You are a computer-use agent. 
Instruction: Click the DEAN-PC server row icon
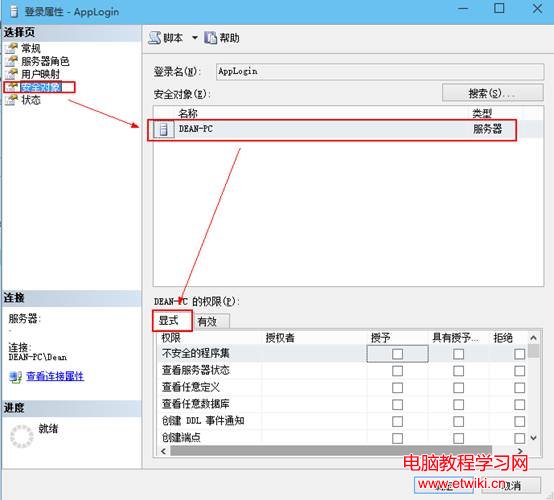pyautogui.click(x=164, y=129)
